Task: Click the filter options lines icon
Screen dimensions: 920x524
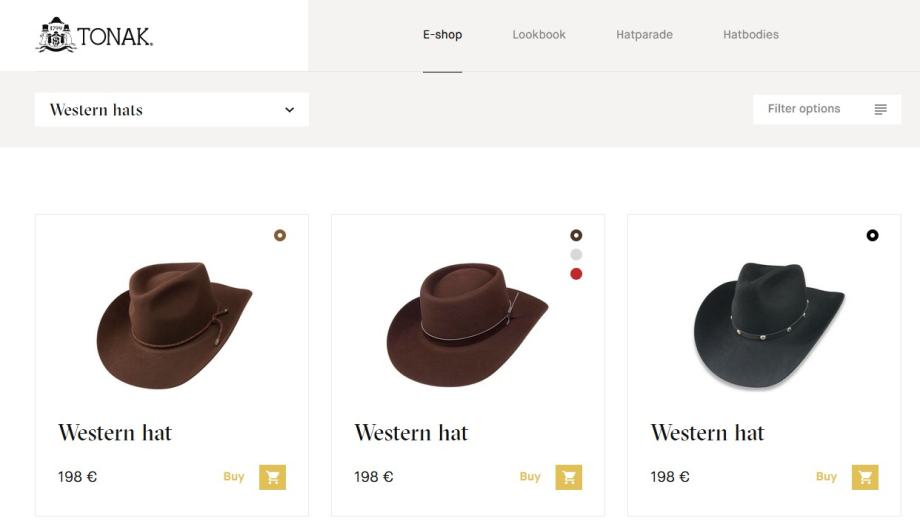Action: point(880,109)
